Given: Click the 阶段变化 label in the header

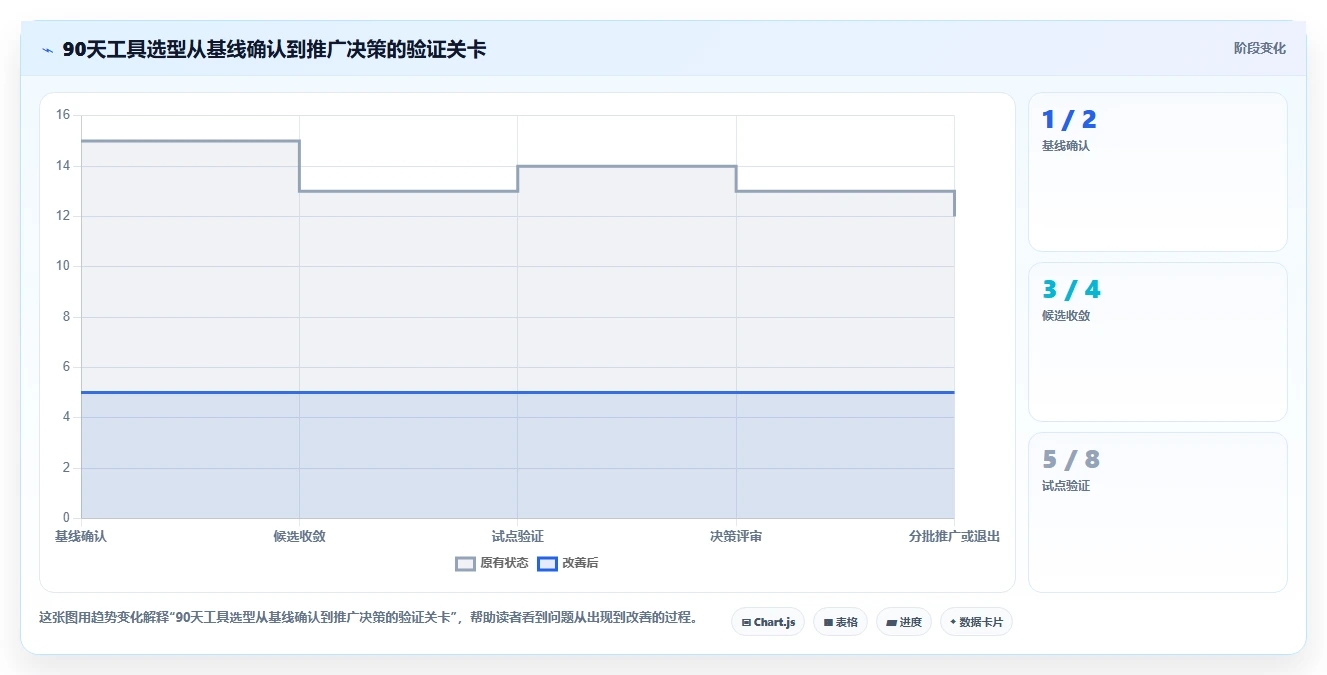Looking at the screenshot, I should 1259,48.
